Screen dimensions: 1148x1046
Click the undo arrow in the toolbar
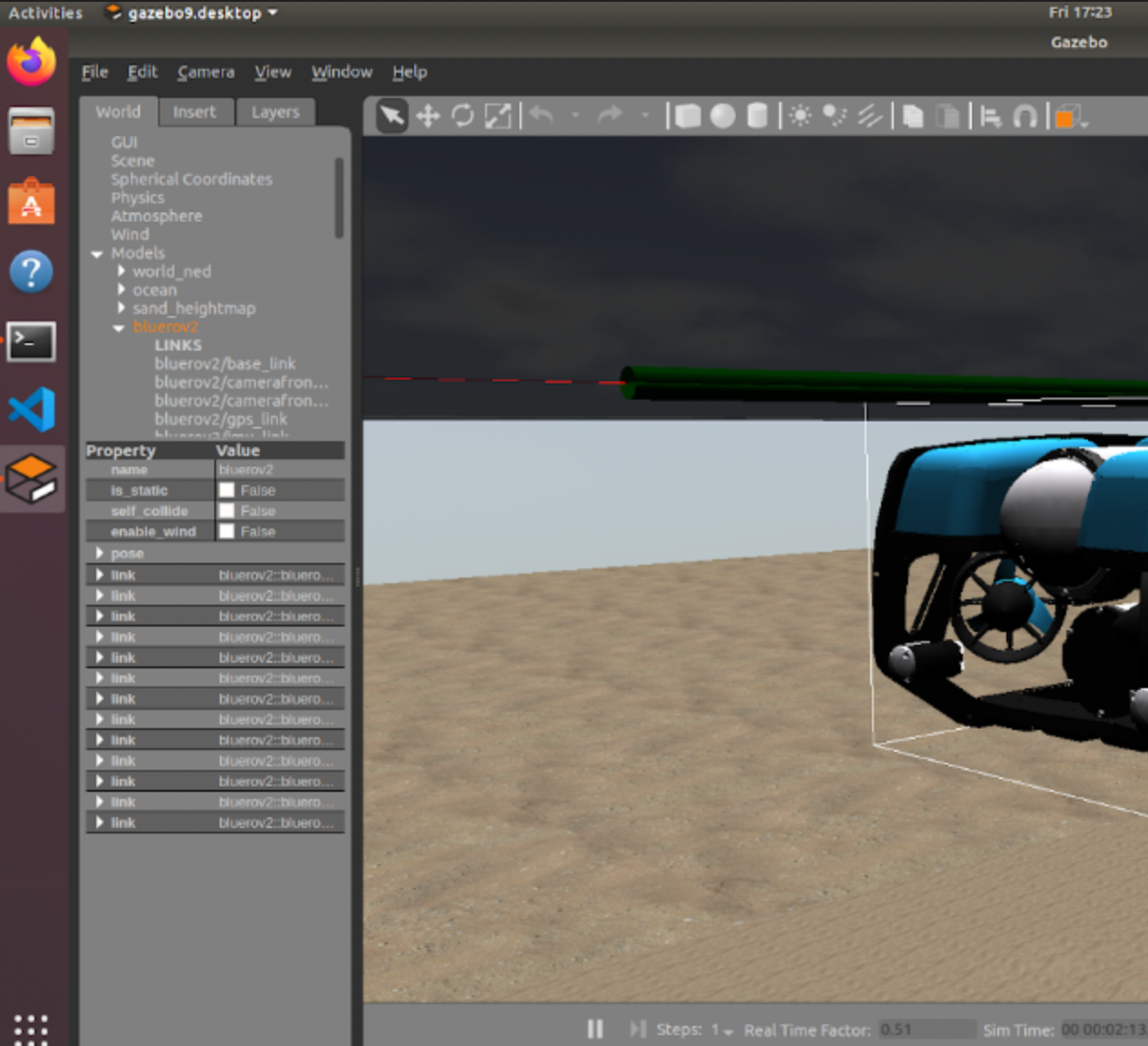click(x=541, y=115)
